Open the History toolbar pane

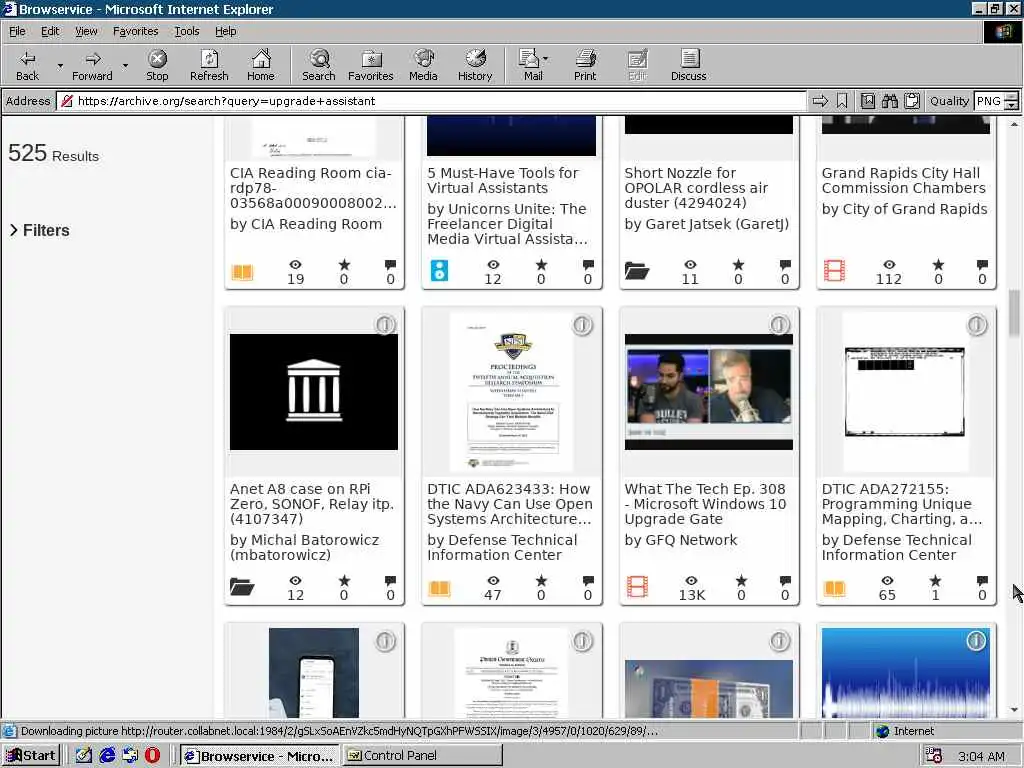[x=475, y=65]
